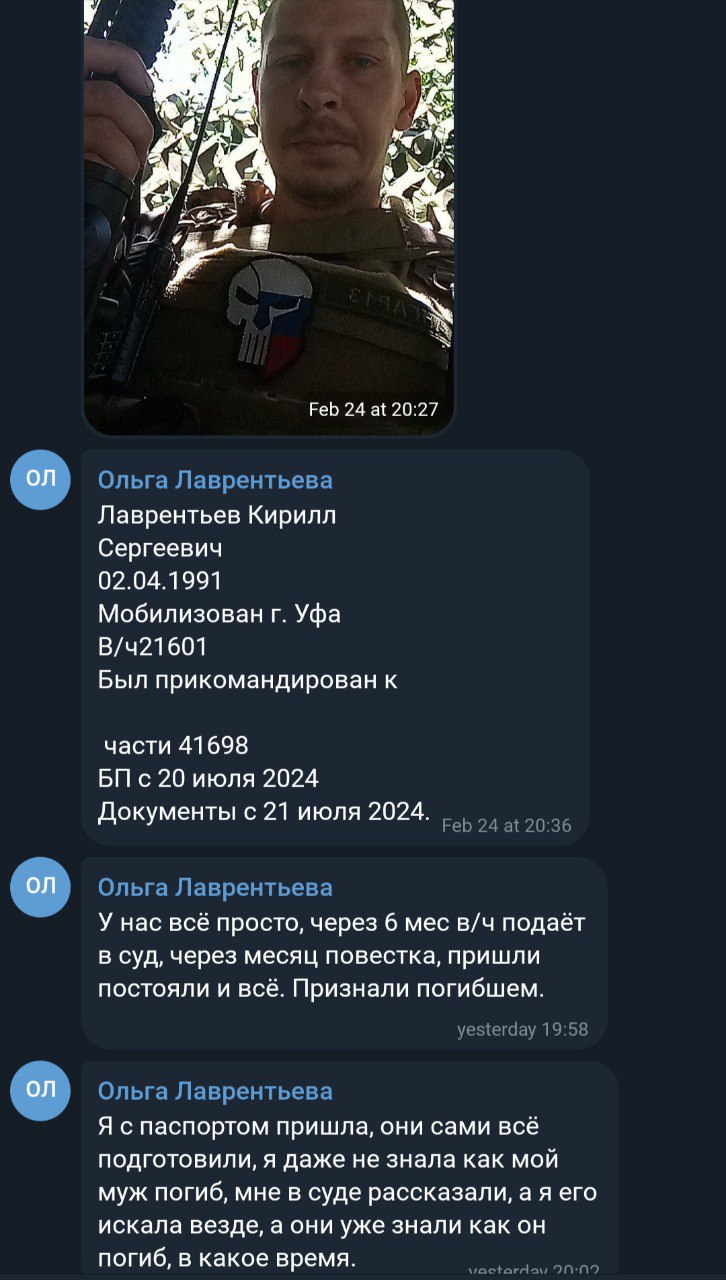
Task: Tap ОЛ avatar beside 'Я с паспортом пришла' message
Action: click(x=40, y=1090)
